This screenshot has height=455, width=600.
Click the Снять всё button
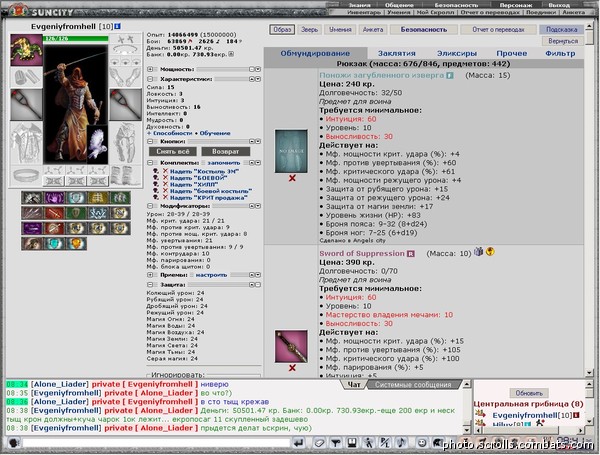click(173, 152)
